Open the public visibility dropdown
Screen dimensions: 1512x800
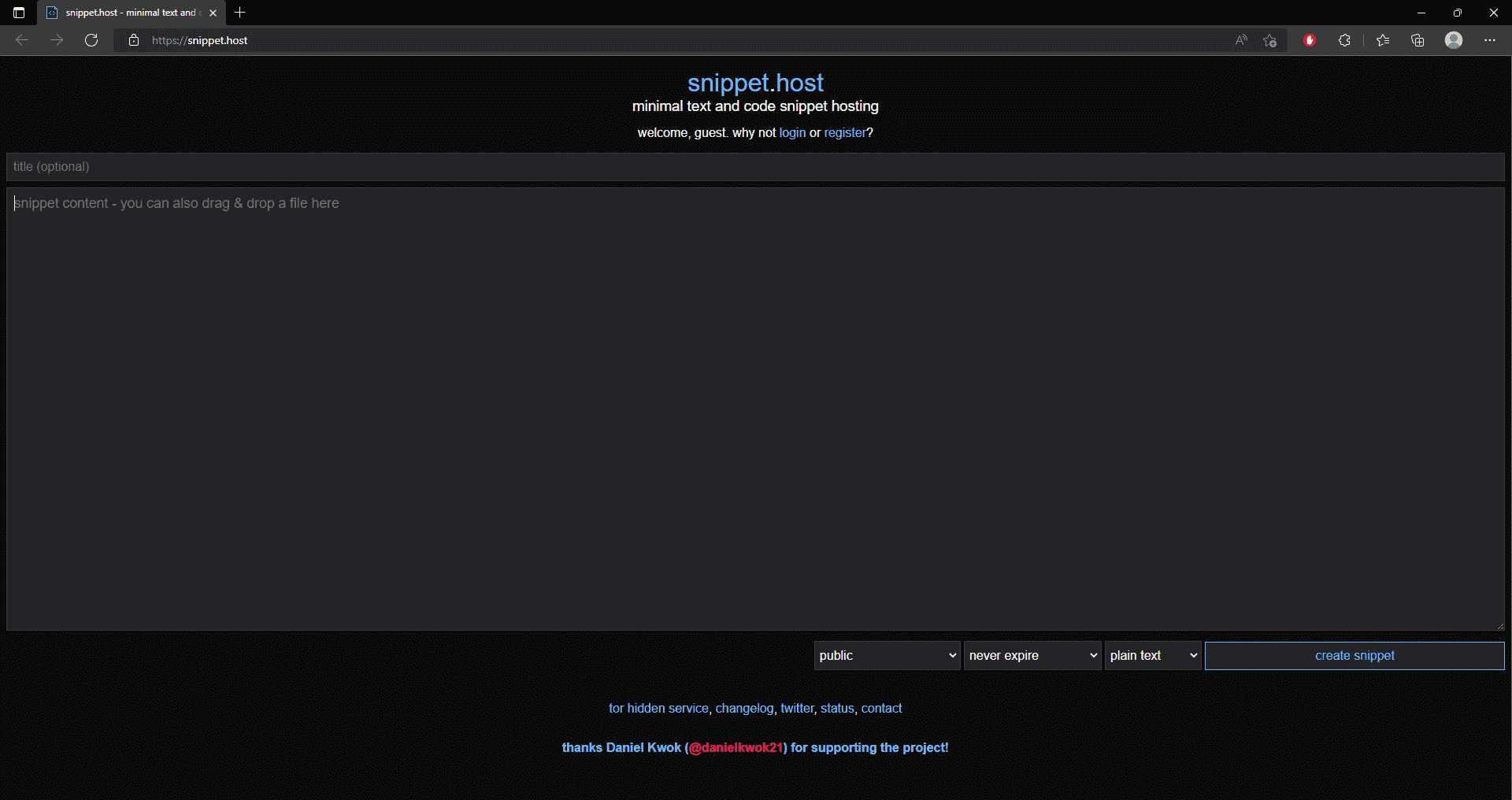pyautogui.click(x=887, y=656)
